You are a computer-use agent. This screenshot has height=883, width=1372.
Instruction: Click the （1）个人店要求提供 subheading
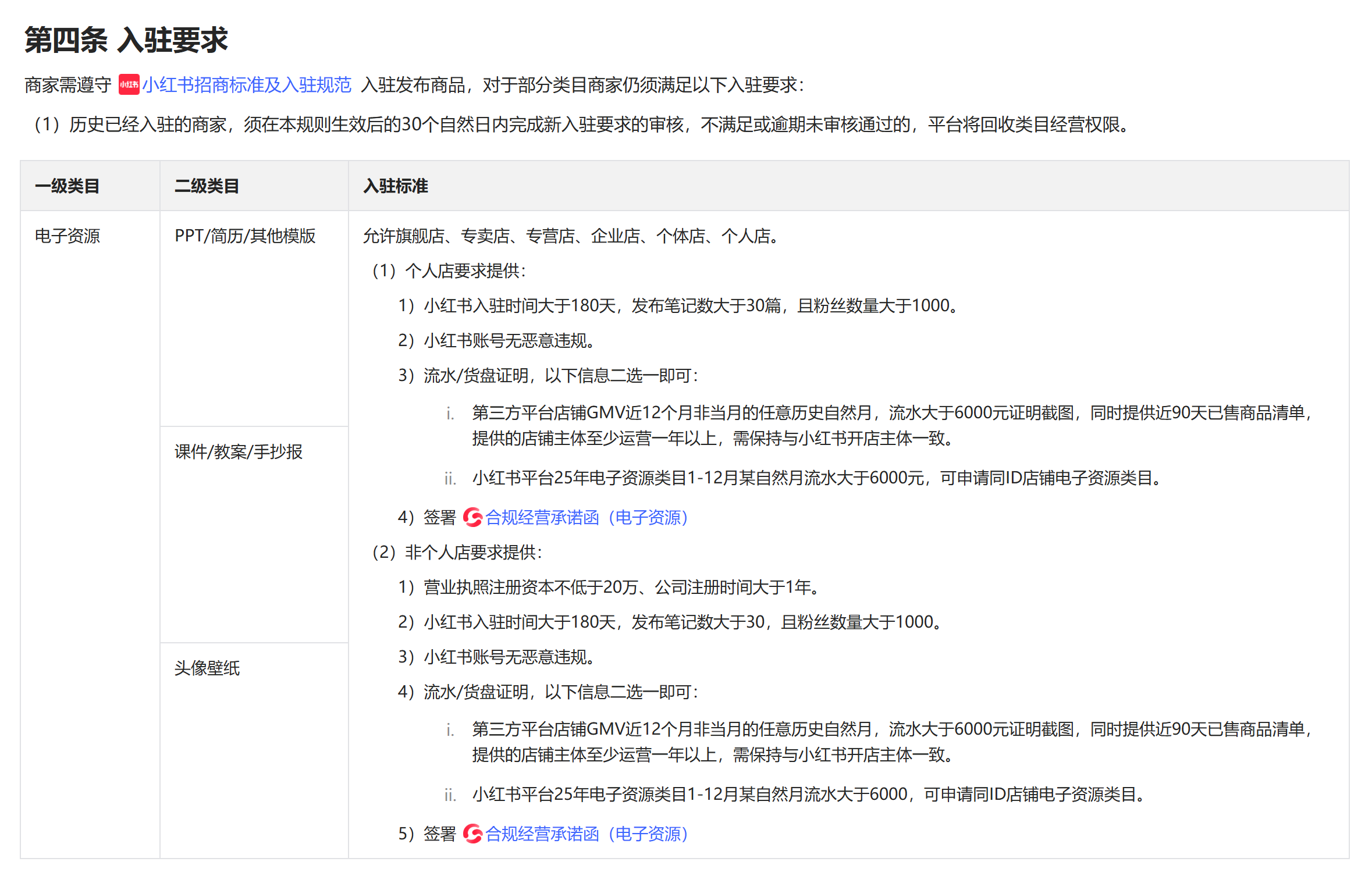pos(448,270)
